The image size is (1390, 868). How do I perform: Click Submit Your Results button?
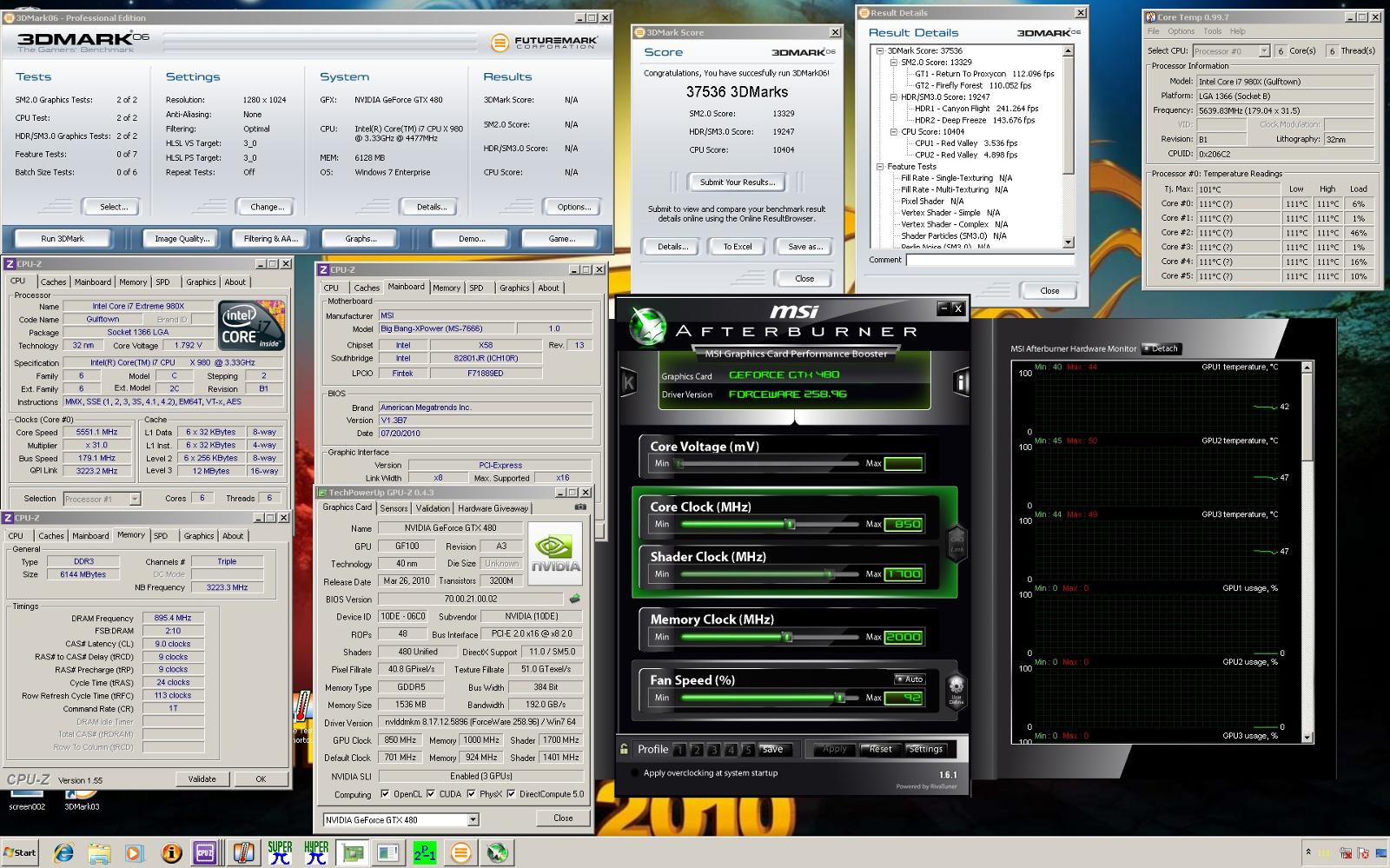pyautogui.click(x=738, y=182)
